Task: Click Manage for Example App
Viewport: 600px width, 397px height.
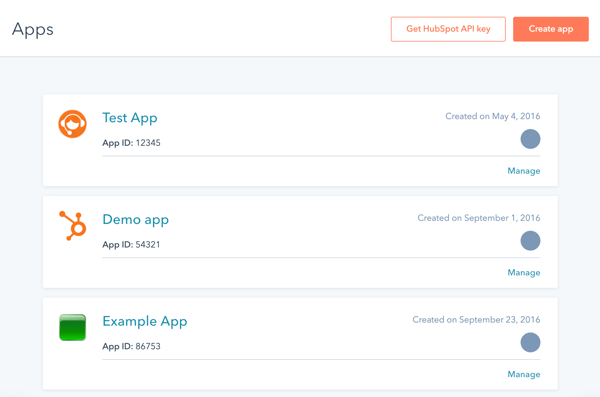Action: coord(524,374)
